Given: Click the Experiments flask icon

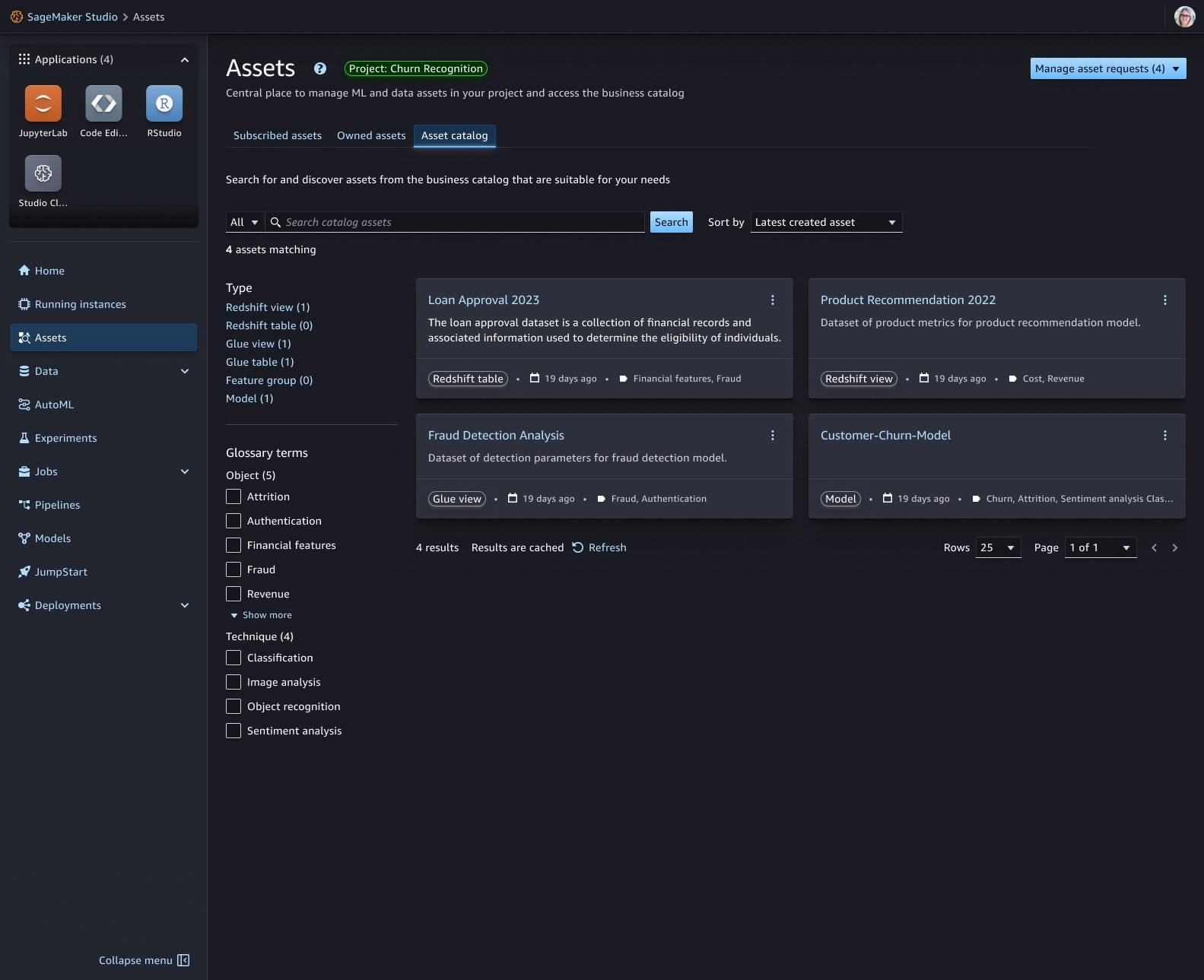Looking at the screenshot, I should (x=24, y=438).
